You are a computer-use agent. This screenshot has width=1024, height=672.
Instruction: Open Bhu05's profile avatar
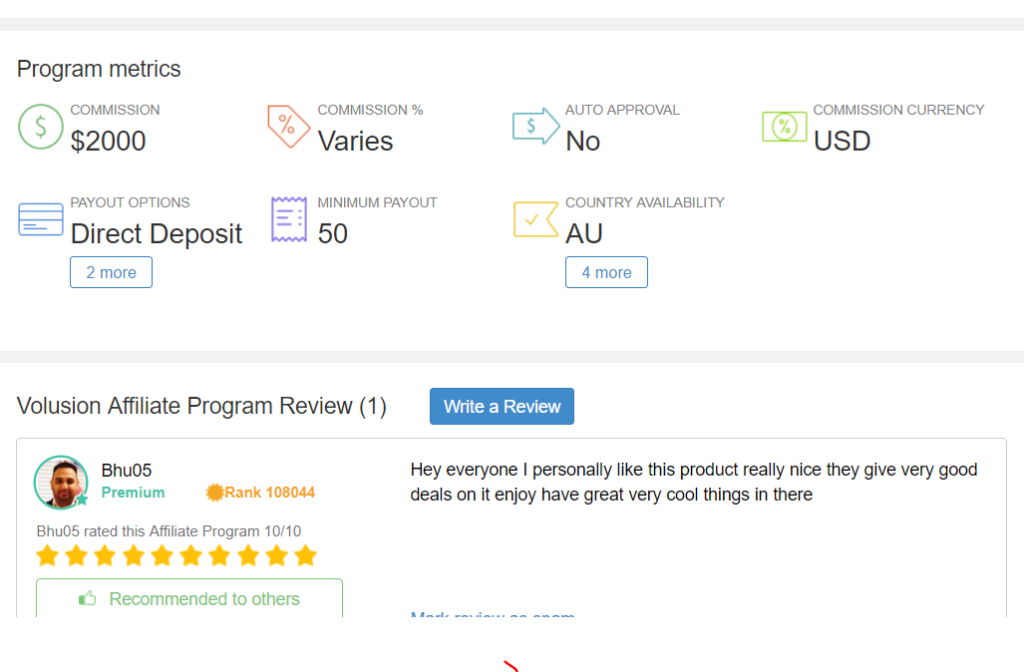61,483
